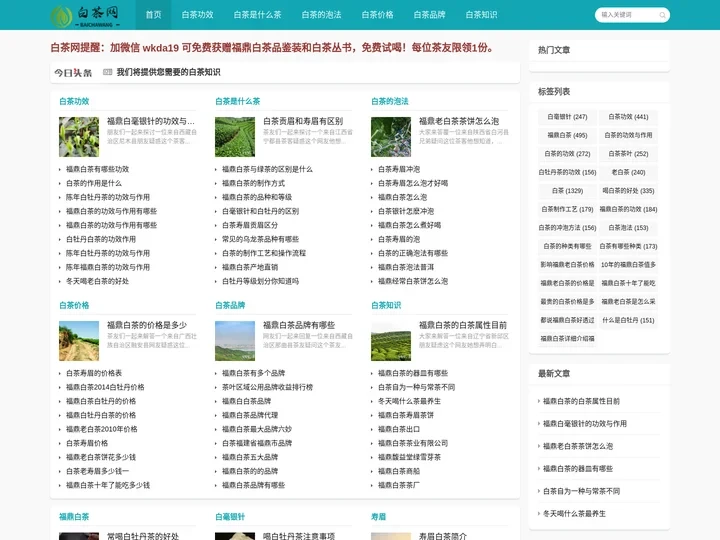Screen dimensions: 720x540
Task: Open thumbnail for 福鼎老白茶茶饼怎么泡
Action: coord(391,137)
